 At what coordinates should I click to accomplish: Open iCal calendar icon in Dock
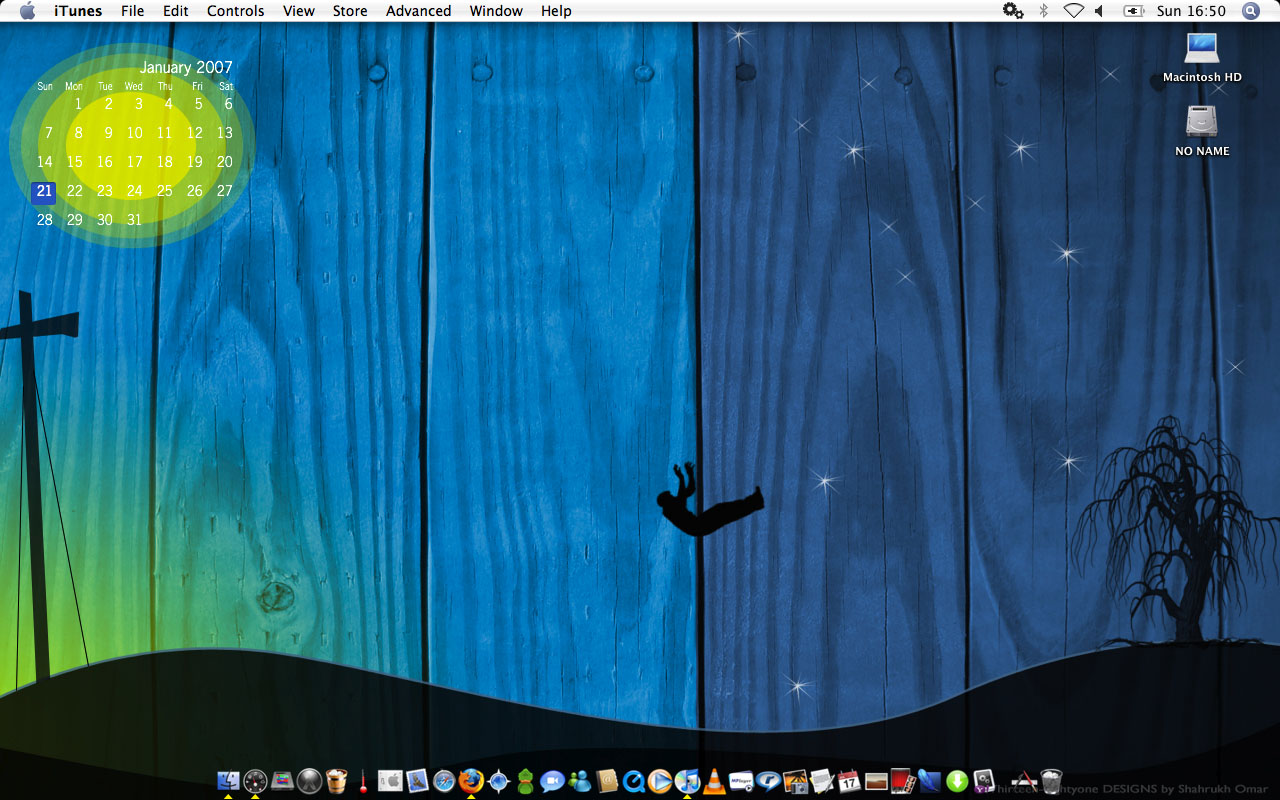849,781
